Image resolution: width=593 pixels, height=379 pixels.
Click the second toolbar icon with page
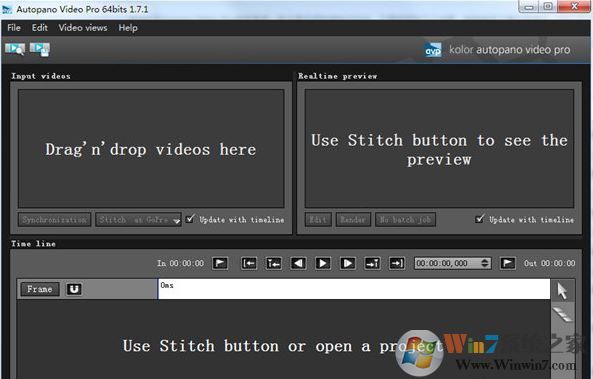tap(40, 49)
